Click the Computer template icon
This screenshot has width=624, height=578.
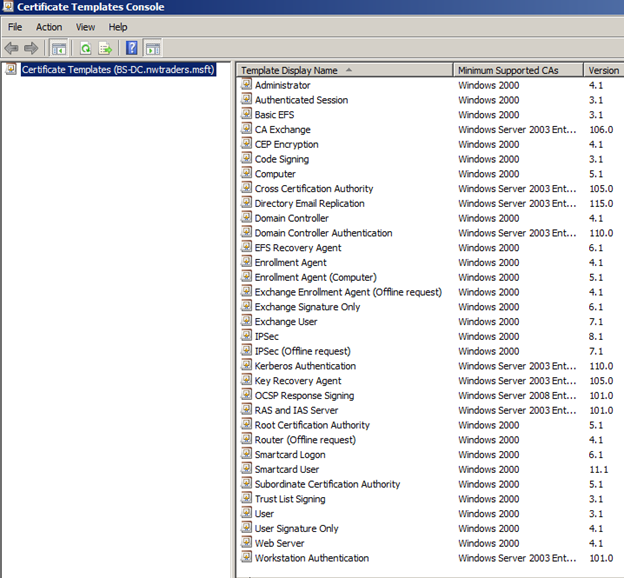(247, 173)
